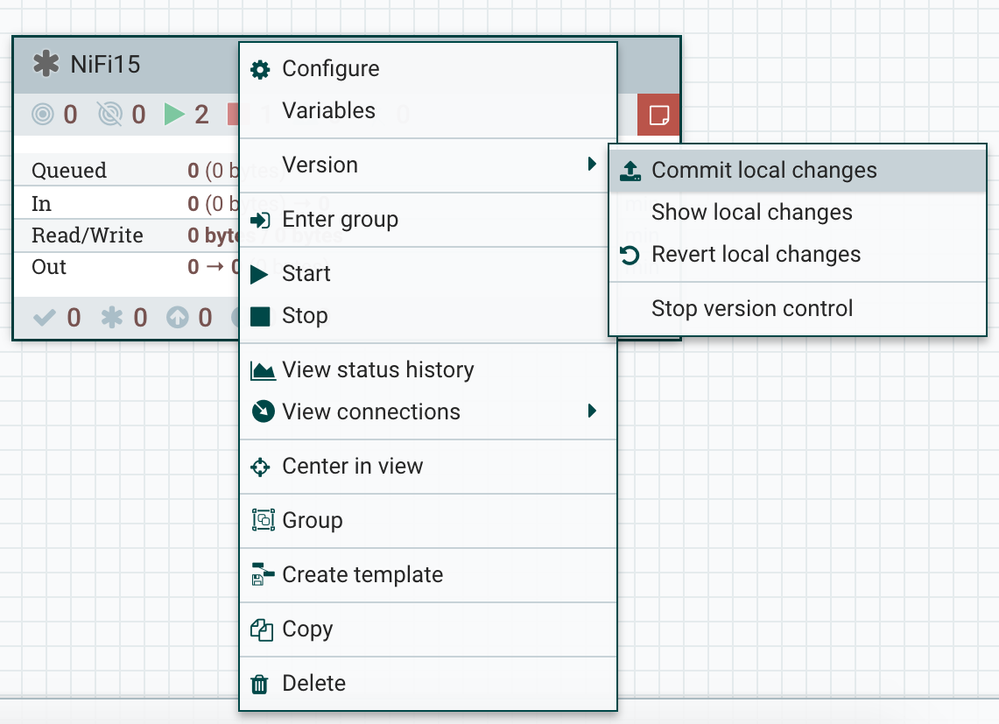Screen dimensions: 999x724
Task: Click the NiFi15 process group title
Action: 105,65
